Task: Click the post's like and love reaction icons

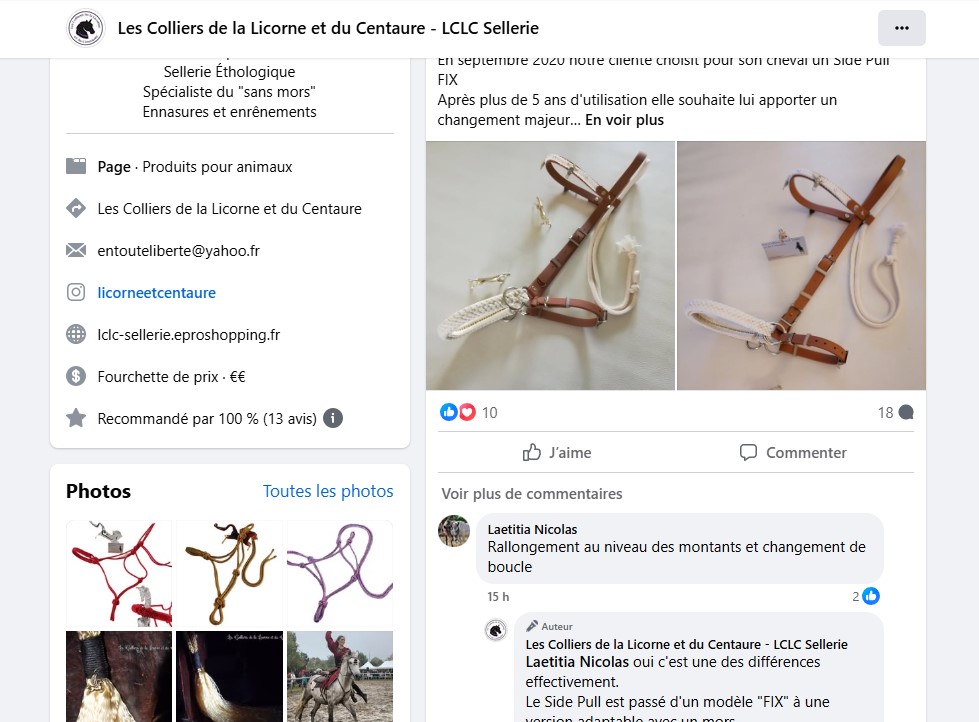Action: (458, 412)
